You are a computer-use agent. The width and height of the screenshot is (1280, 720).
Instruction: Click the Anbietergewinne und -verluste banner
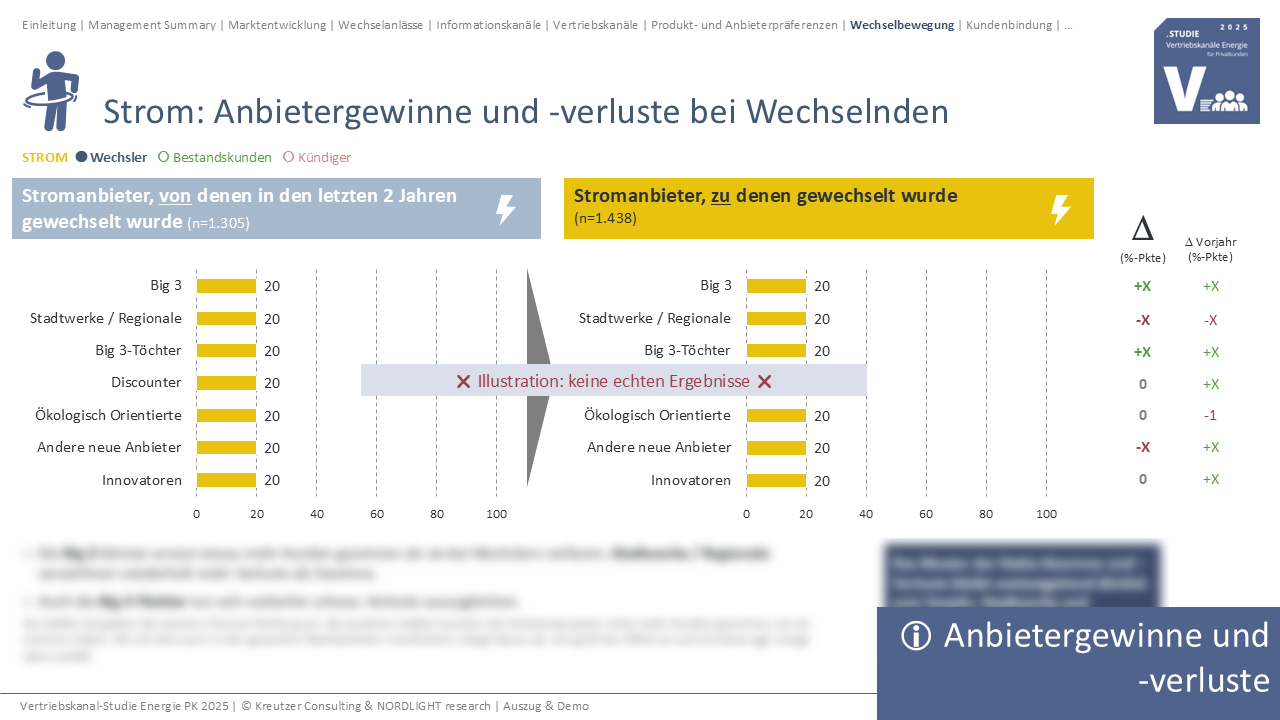point(1078,659)
